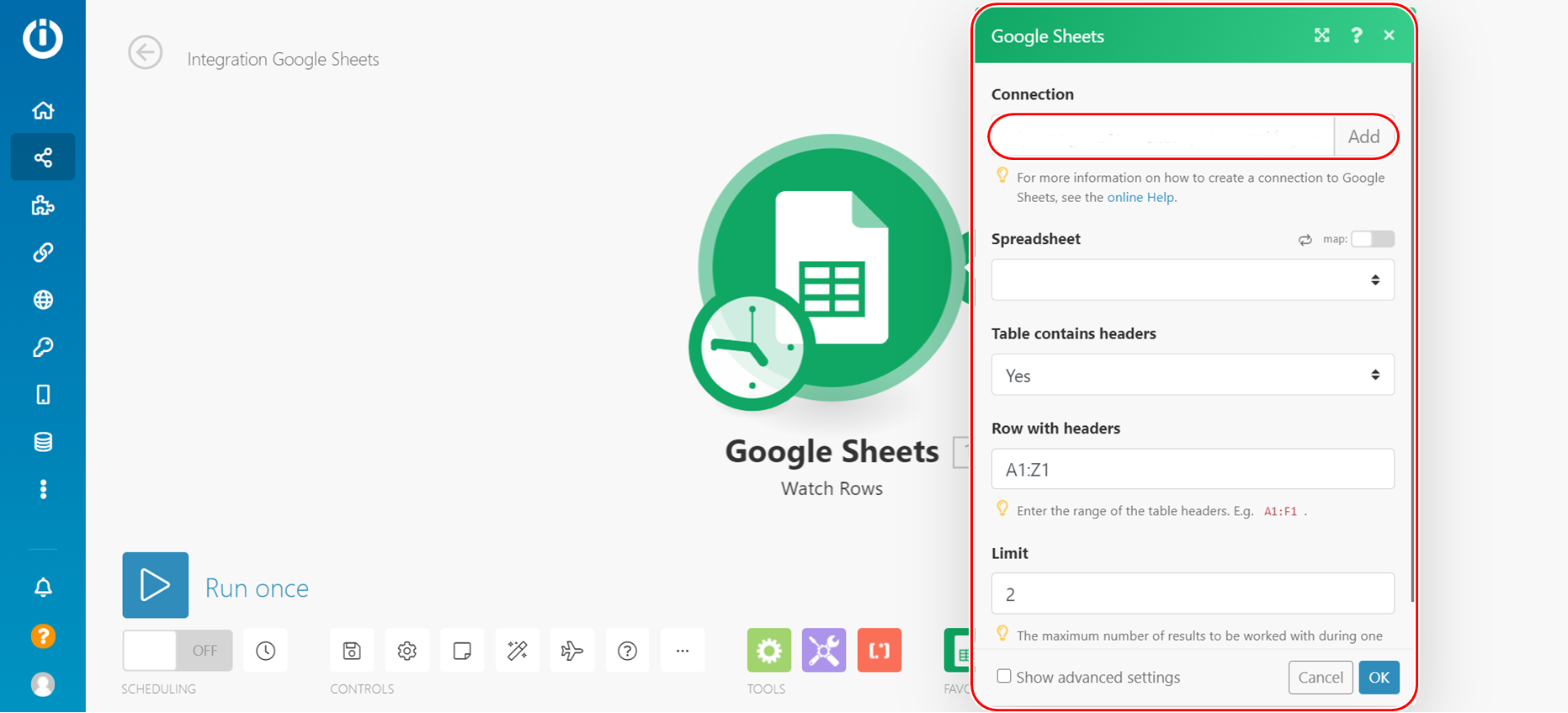Go to Dashboard home icon in the sidebar
This screenshot has height=713, width=1568.
43,110
